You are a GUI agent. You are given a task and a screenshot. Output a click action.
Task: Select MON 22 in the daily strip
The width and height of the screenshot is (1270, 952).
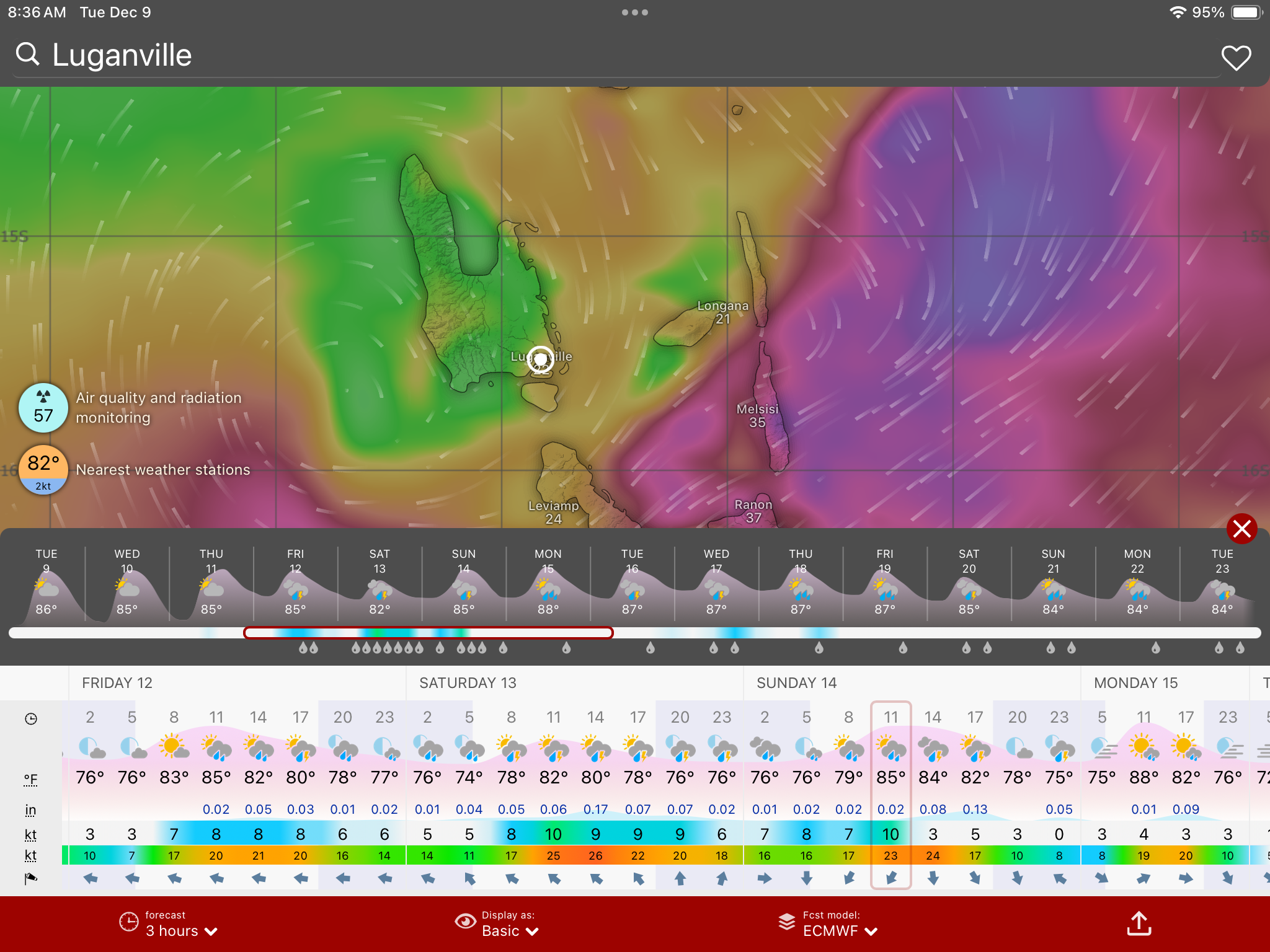pyautogui.click(x=1138, y=581)
